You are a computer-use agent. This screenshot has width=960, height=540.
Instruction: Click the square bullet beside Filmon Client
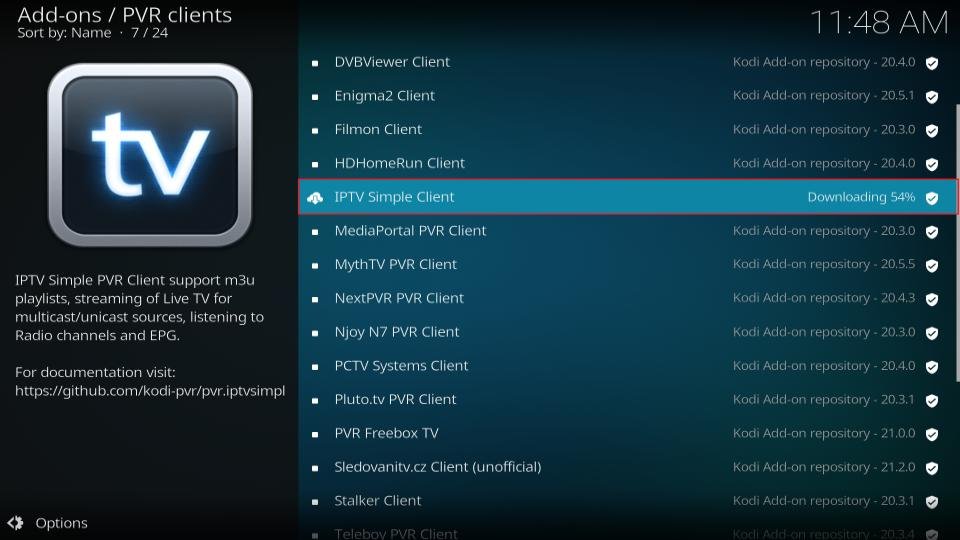pyautogui.click(x=315, y=130)
